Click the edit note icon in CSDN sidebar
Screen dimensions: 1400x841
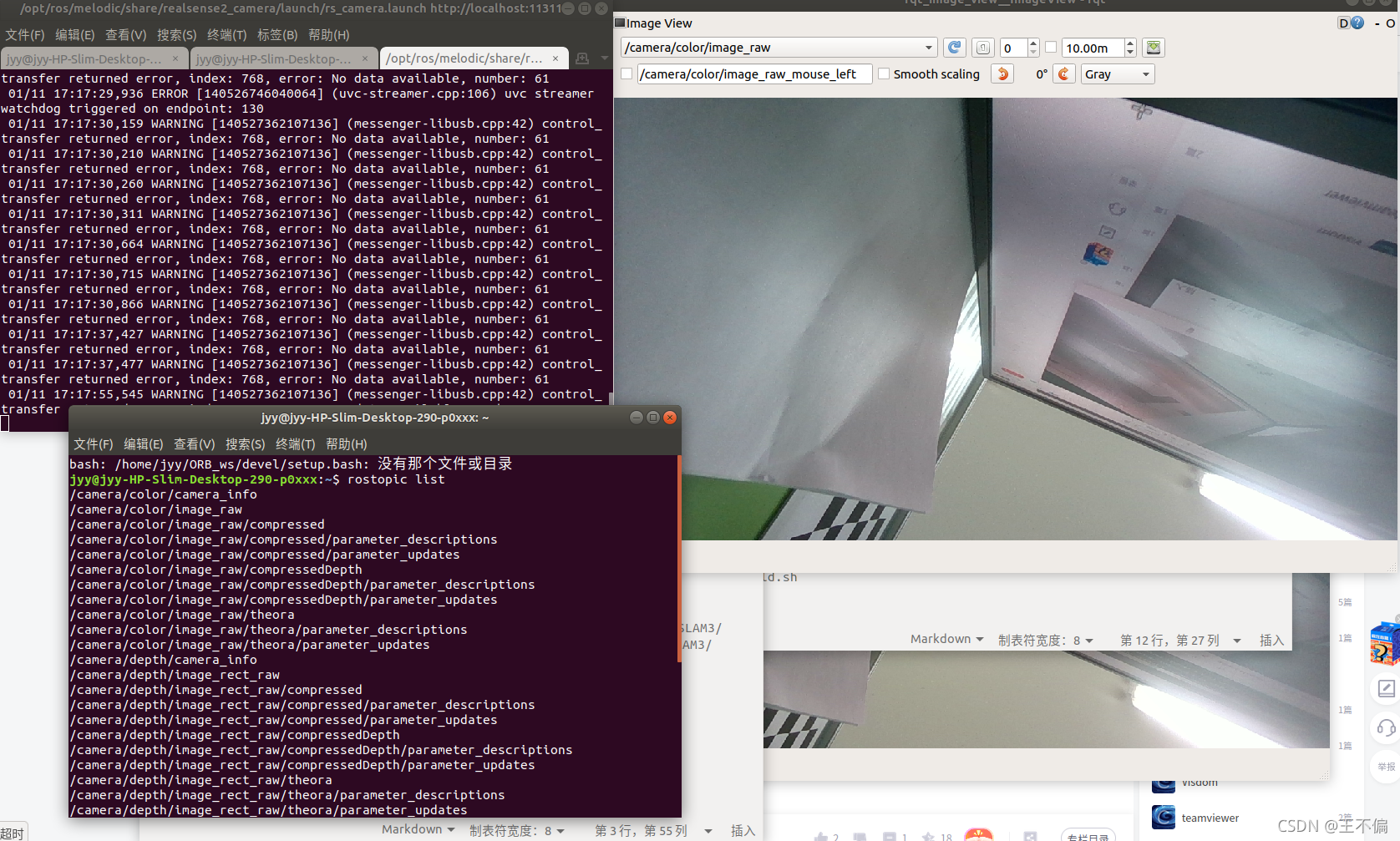pos(1386,689)
